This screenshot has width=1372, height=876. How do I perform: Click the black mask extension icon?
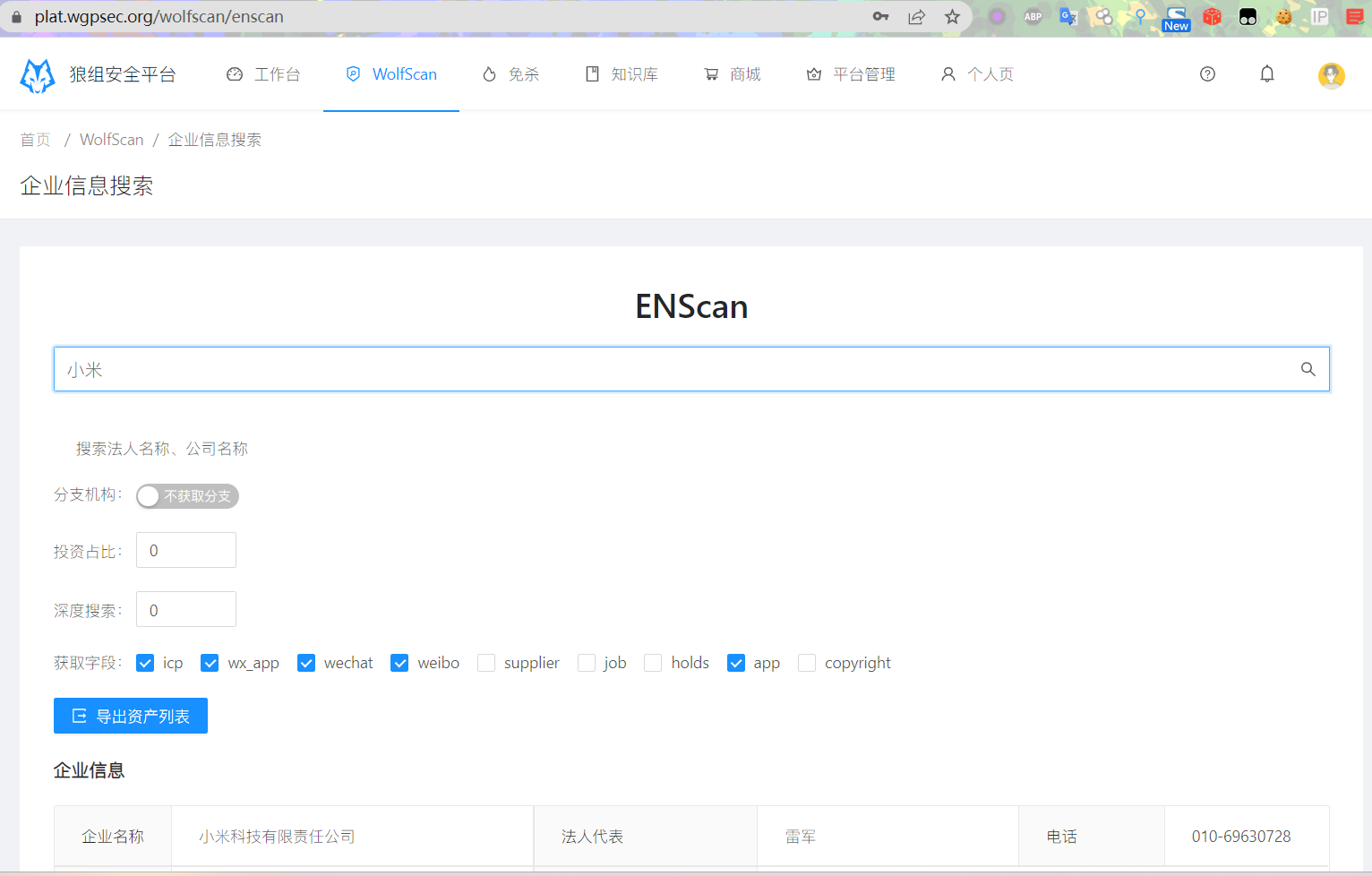1248,16
